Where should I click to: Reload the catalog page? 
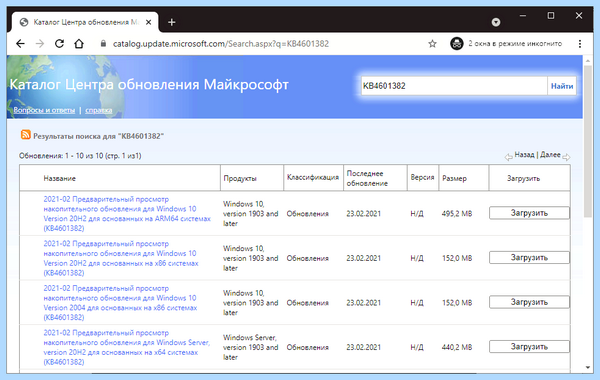pyautogui.click(x=59, y=44)
